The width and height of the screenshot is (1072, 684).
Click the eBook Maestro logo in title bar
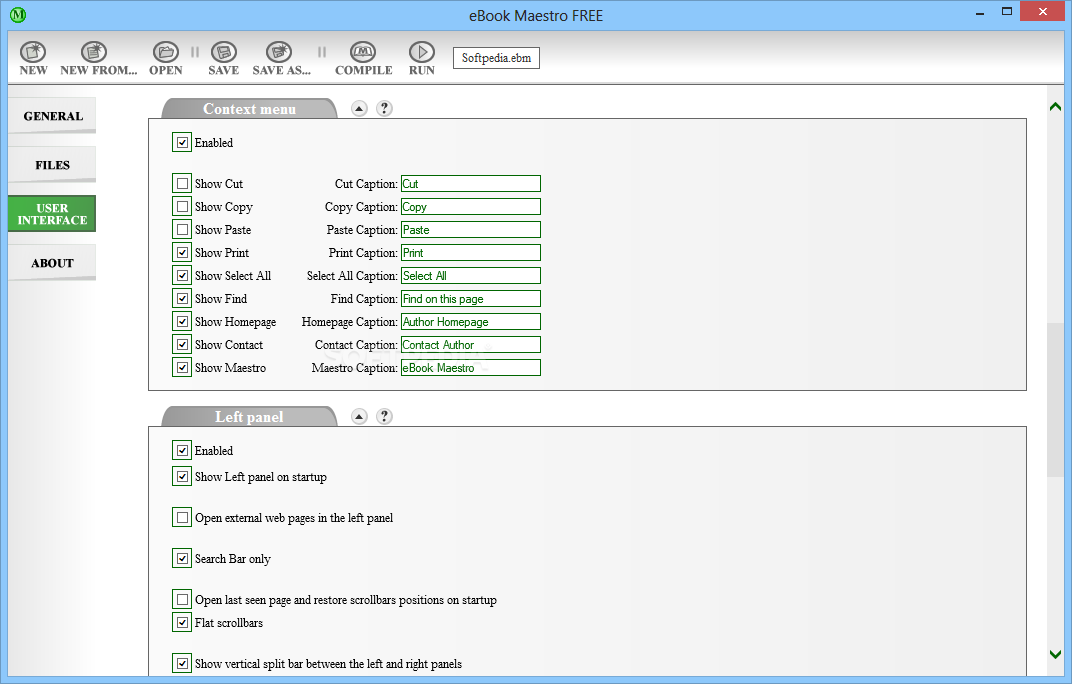(18, 14)
